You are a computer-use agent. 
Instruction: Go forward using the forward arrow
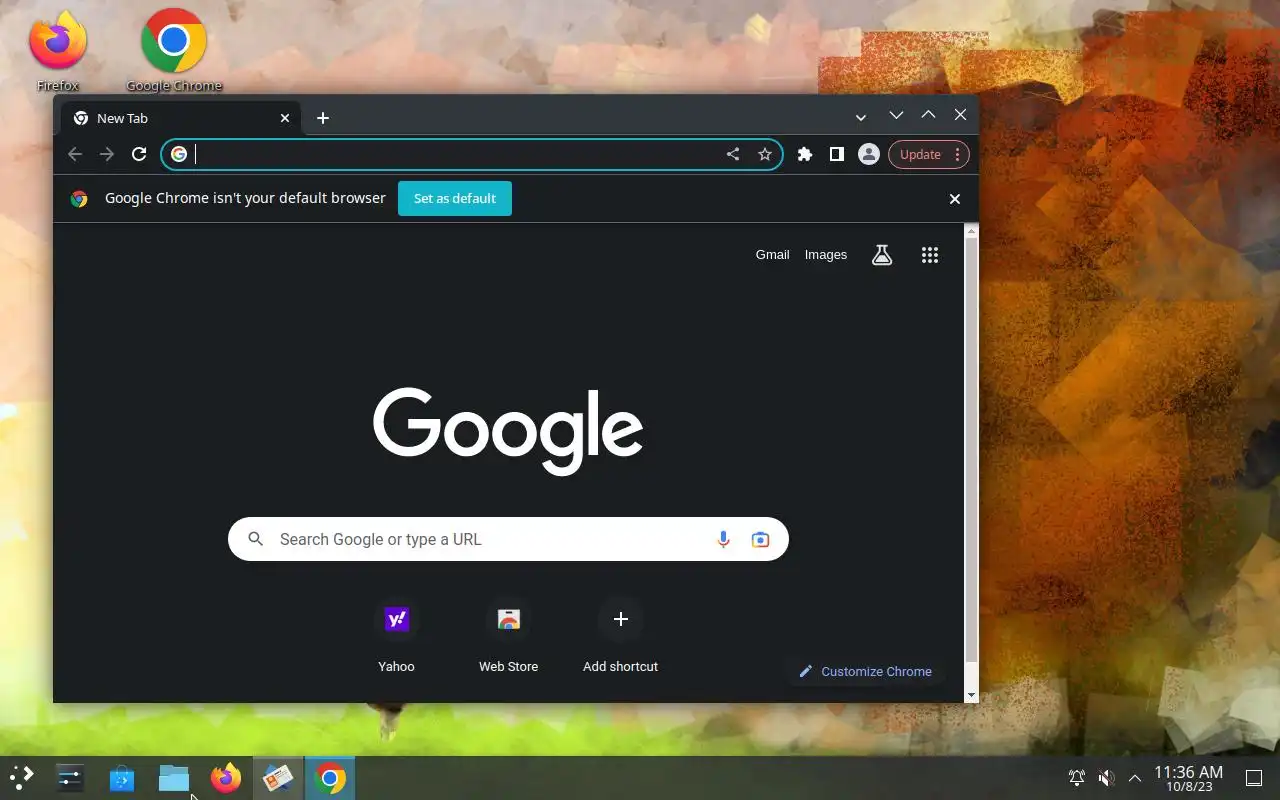click(x=107, y=154)
